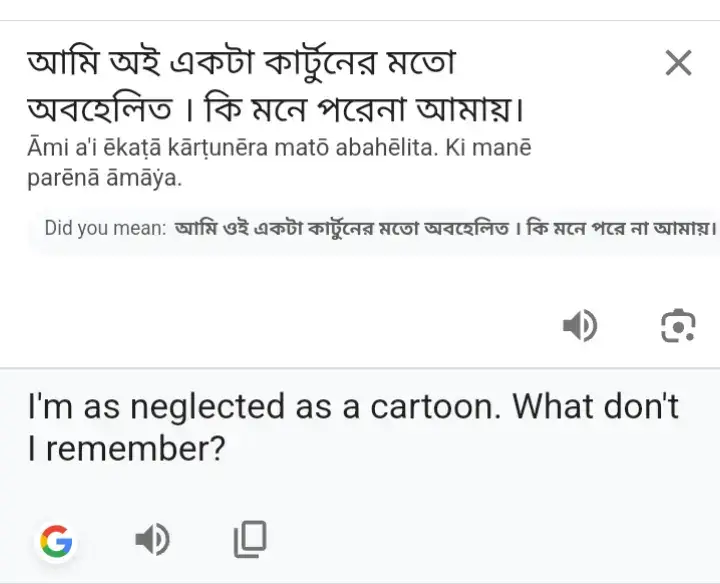Click the "Did you mean:" label
Screen dimensions: 720x584
point(105,228)
